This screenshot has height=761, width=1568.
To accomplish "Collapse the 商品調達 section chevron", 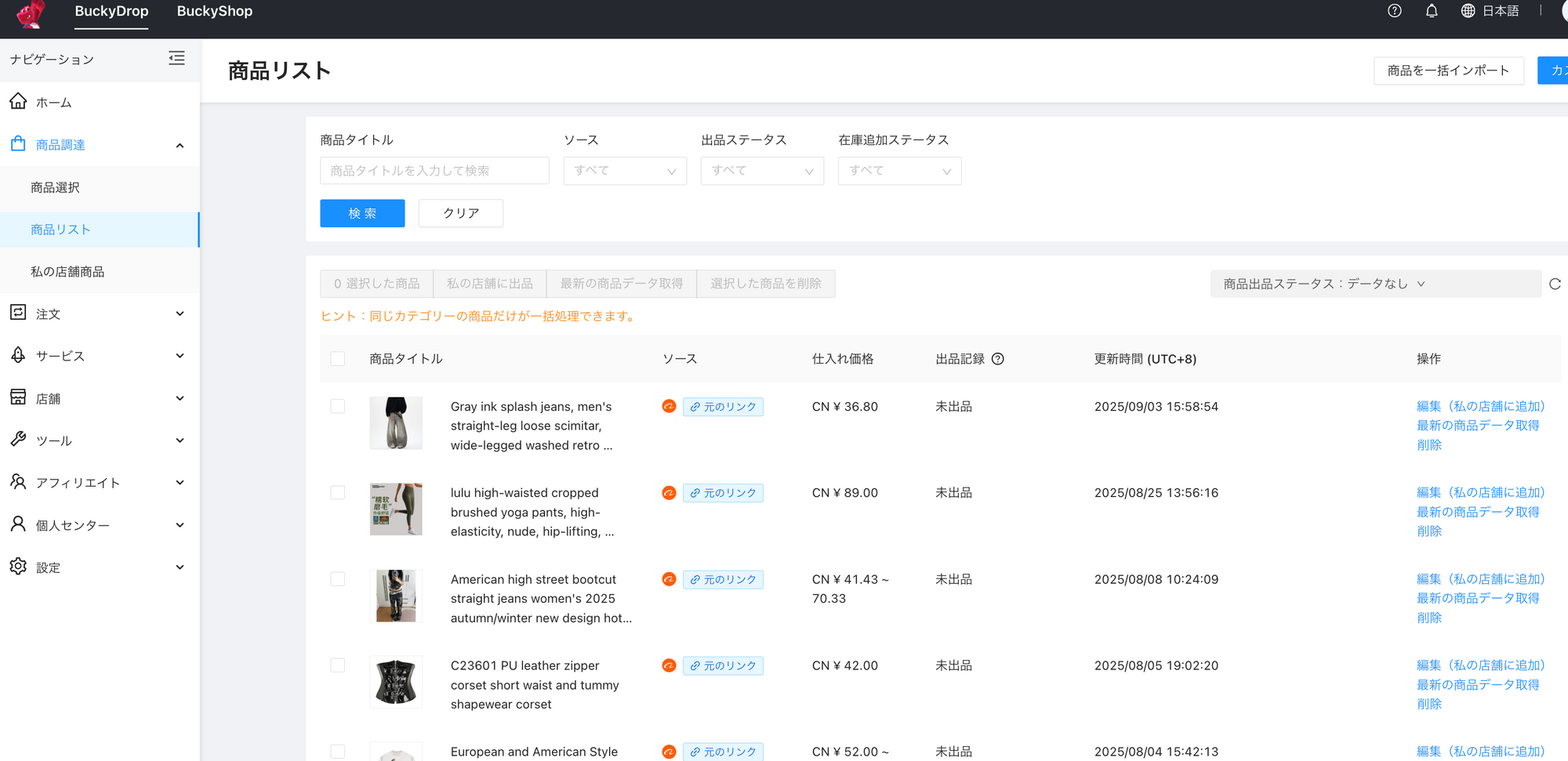I will [x=180, y=145].
